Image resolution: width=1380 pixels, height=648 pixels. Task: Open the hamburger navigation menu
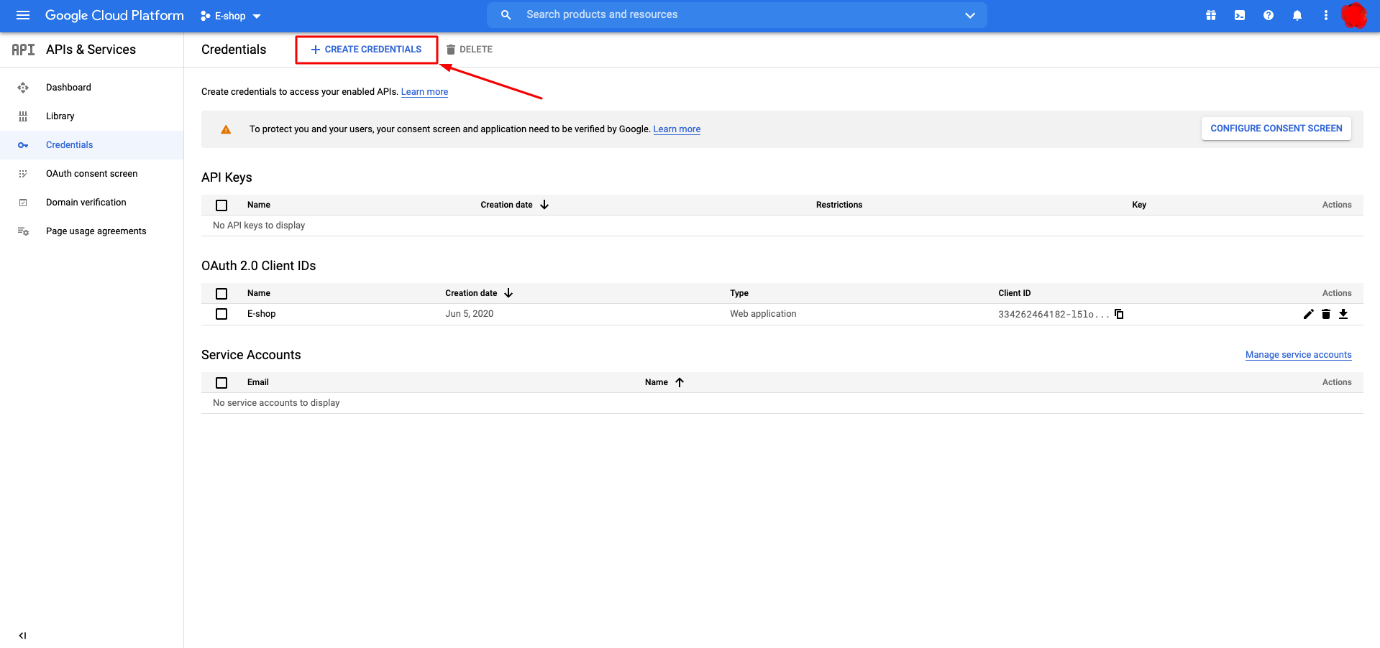coord(23,15)
